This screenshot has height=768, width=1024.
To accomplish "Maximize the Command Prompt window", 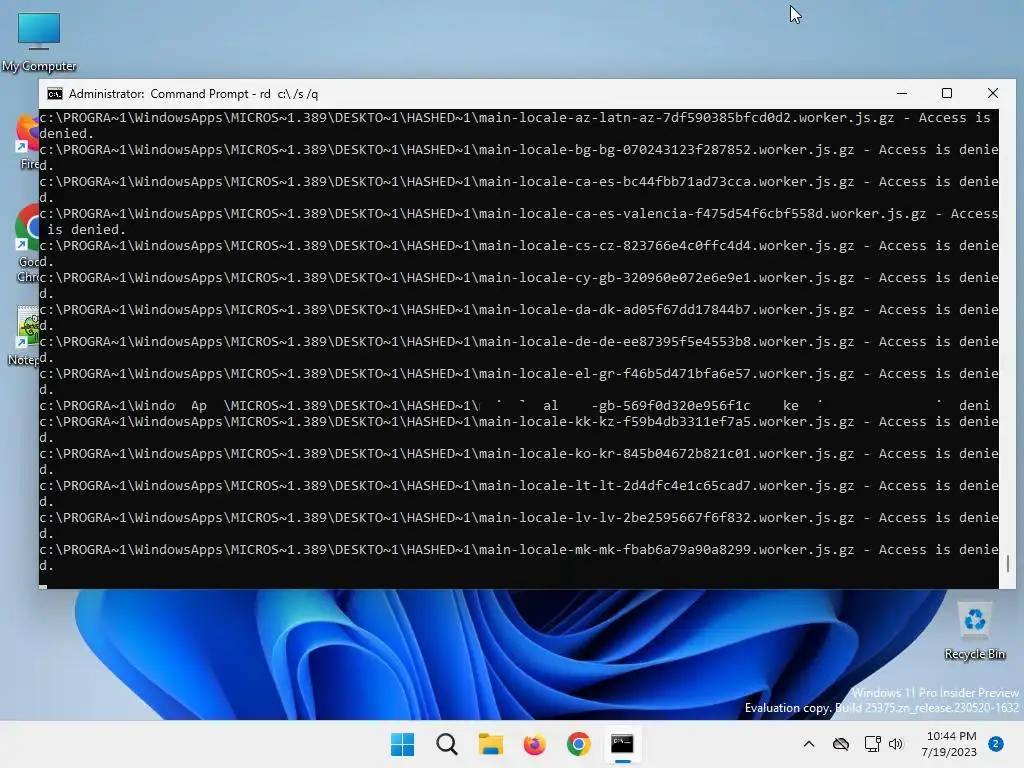I will click(x=947, y=93).
